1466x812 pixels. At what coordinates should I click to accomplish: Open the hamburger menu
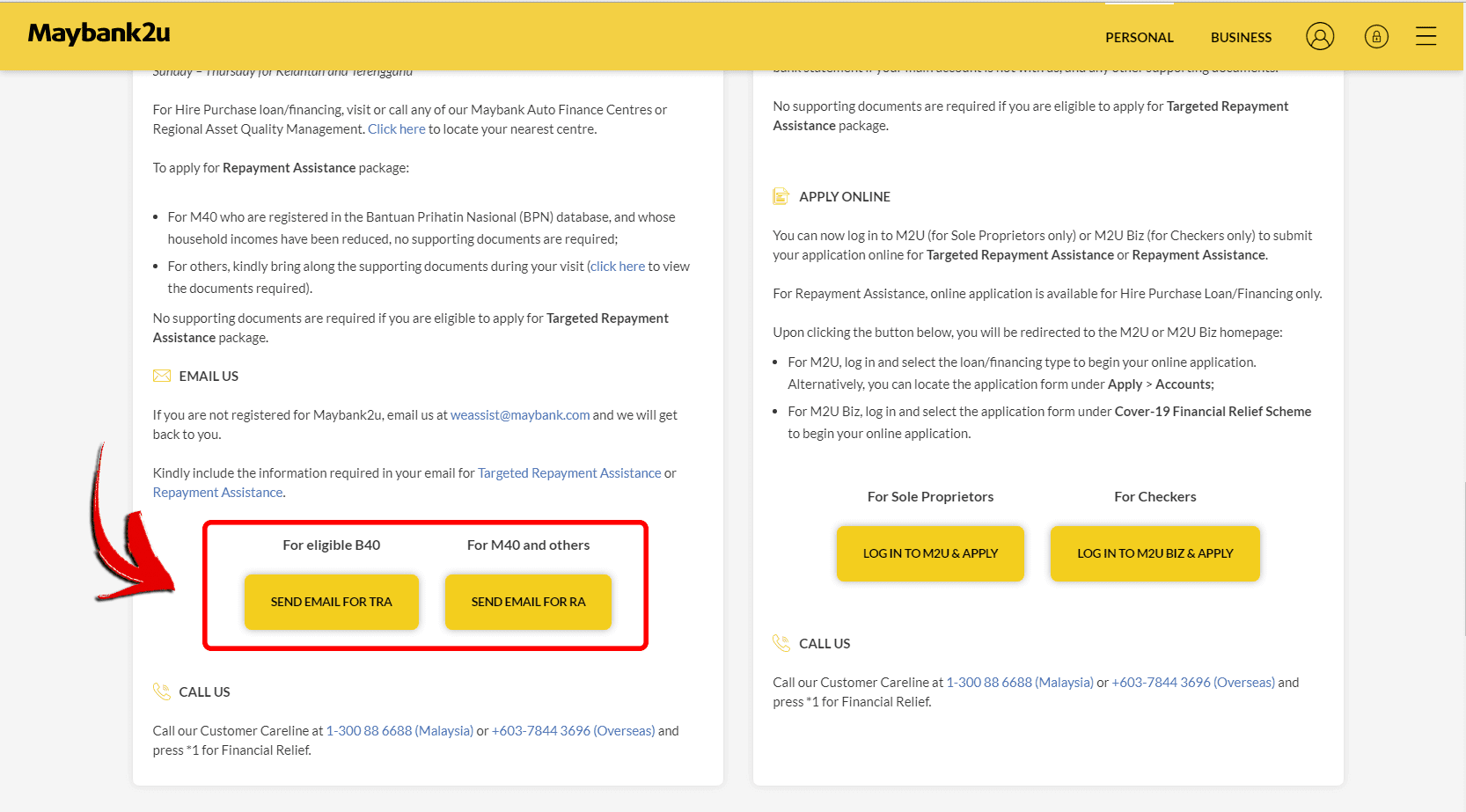[x=1426, y=36]
